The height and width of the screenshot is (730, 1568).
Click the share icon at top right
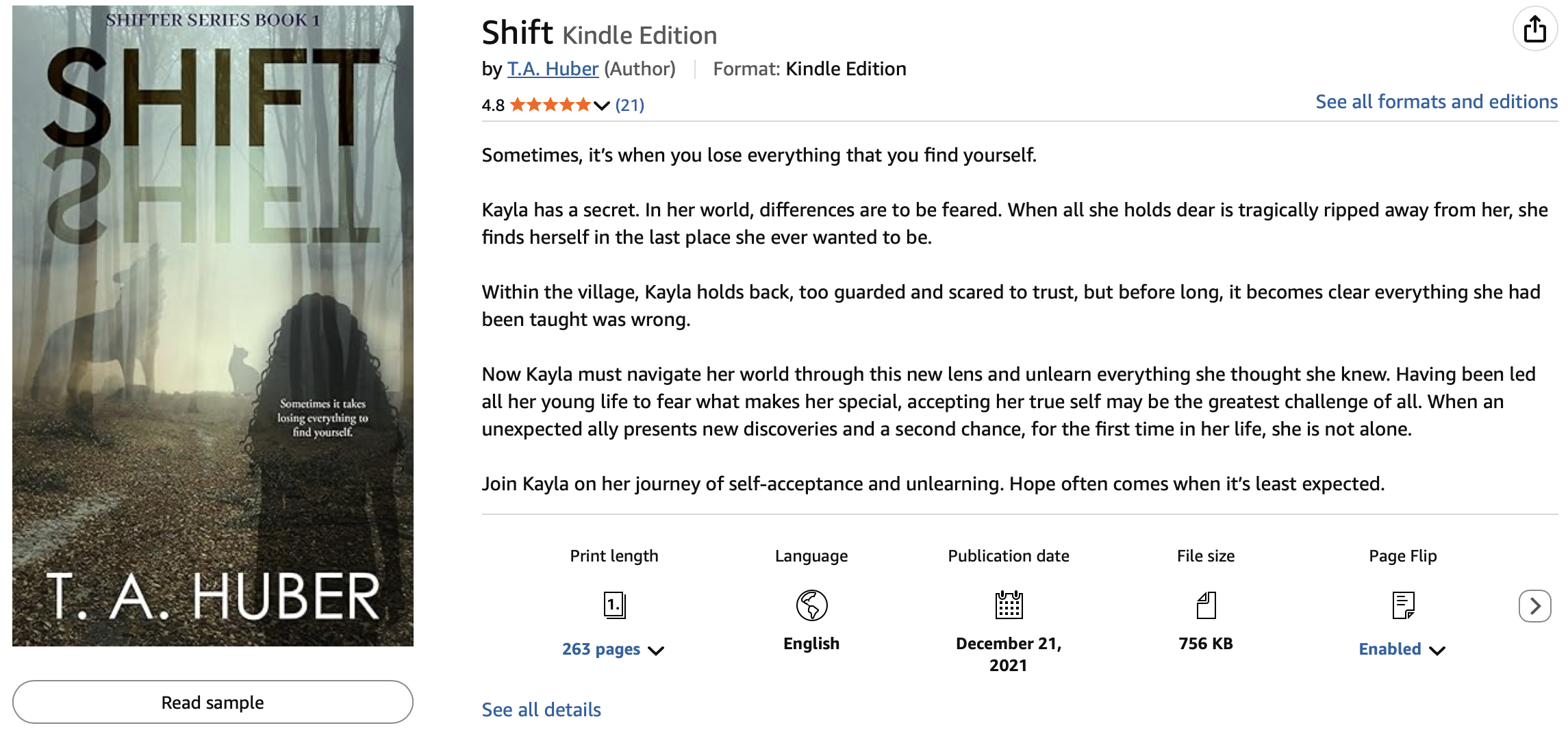coord(1534,29)
